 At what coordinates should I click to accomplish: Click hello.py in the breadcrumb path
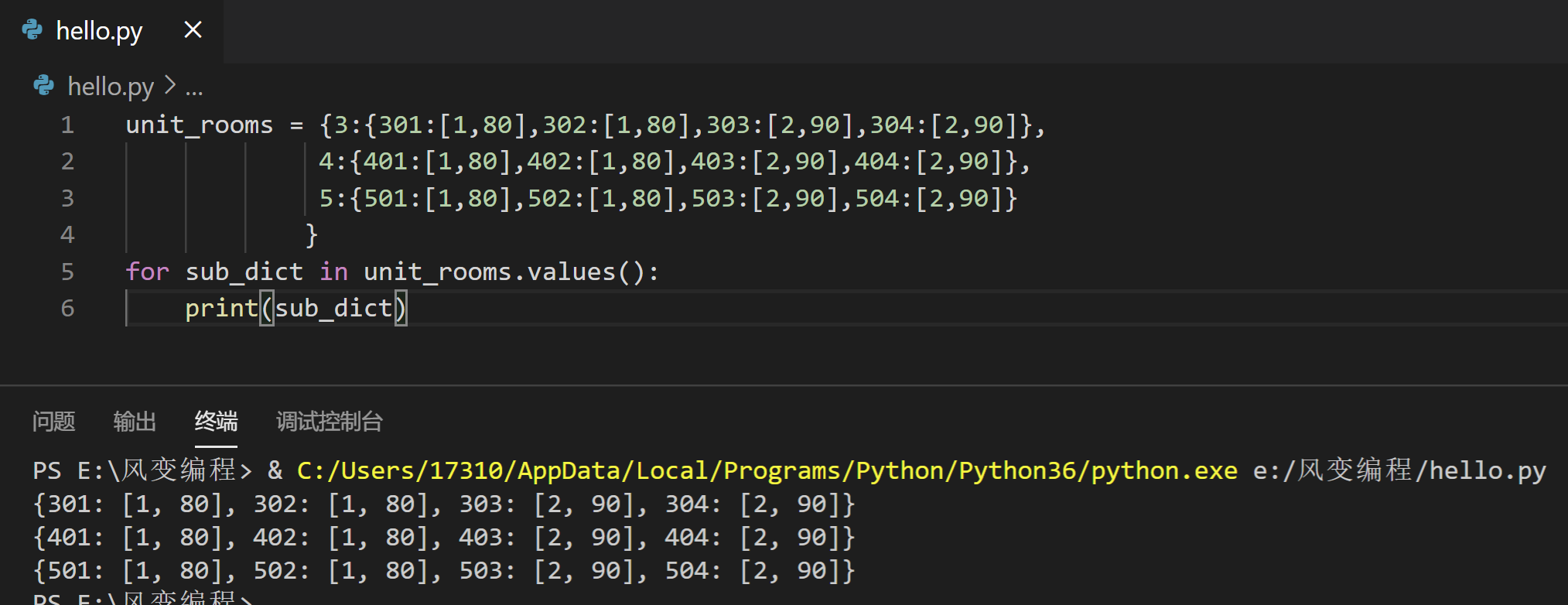point(111,86)
